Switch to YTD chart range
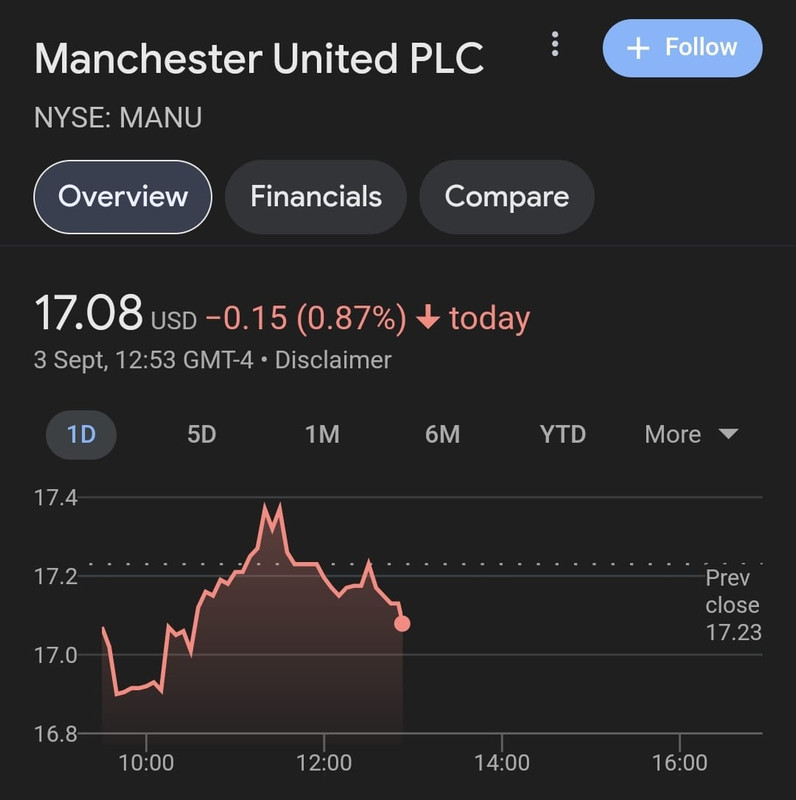 tap(563, 434)
